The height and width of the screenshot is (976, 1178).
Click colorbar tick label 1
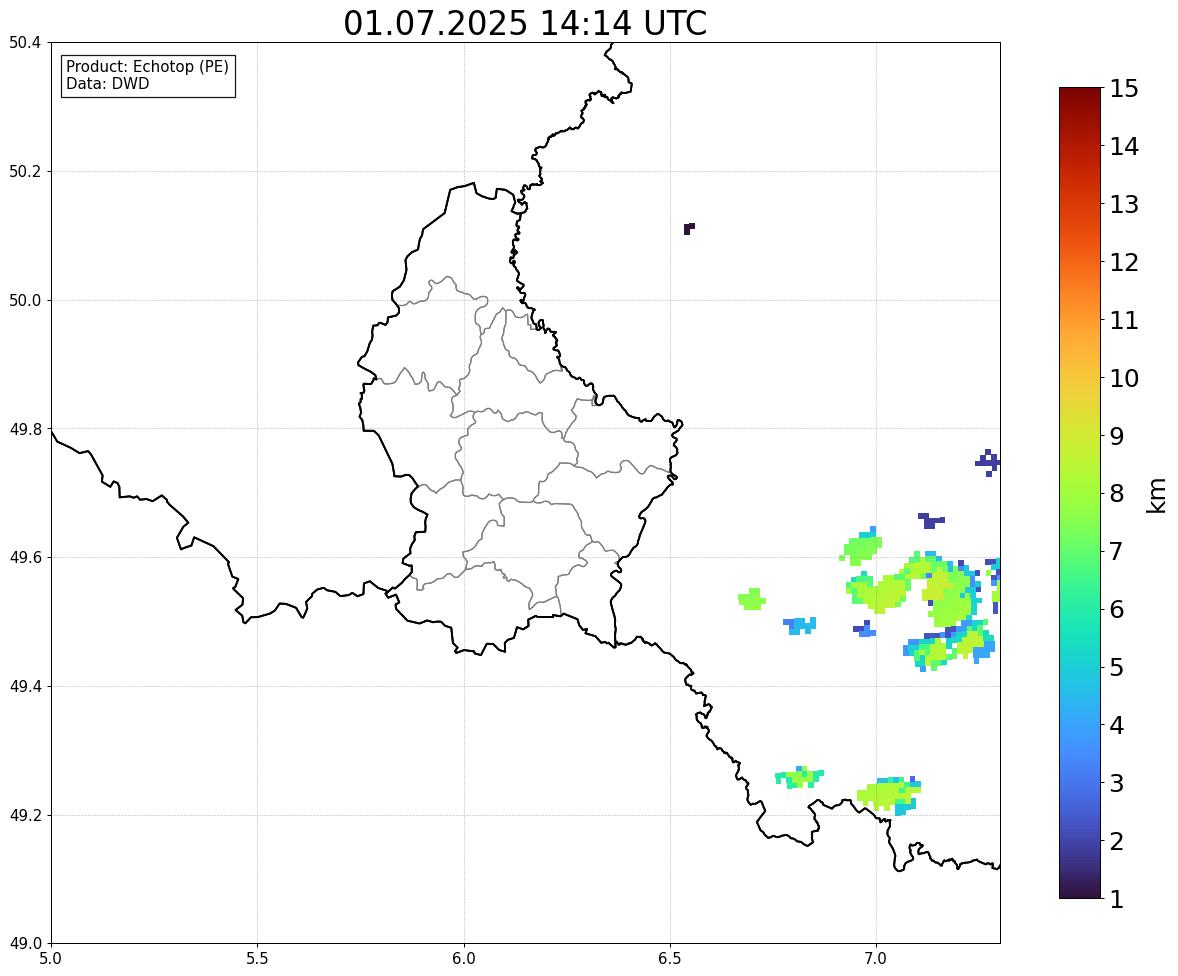click(1117, 899)
